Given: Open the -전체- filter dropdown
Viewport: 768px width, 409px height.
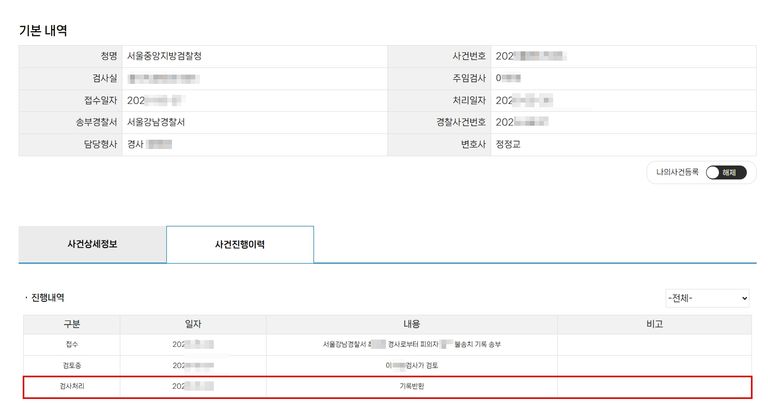Looking at the screenshot, I should click(x=707, y=298).
